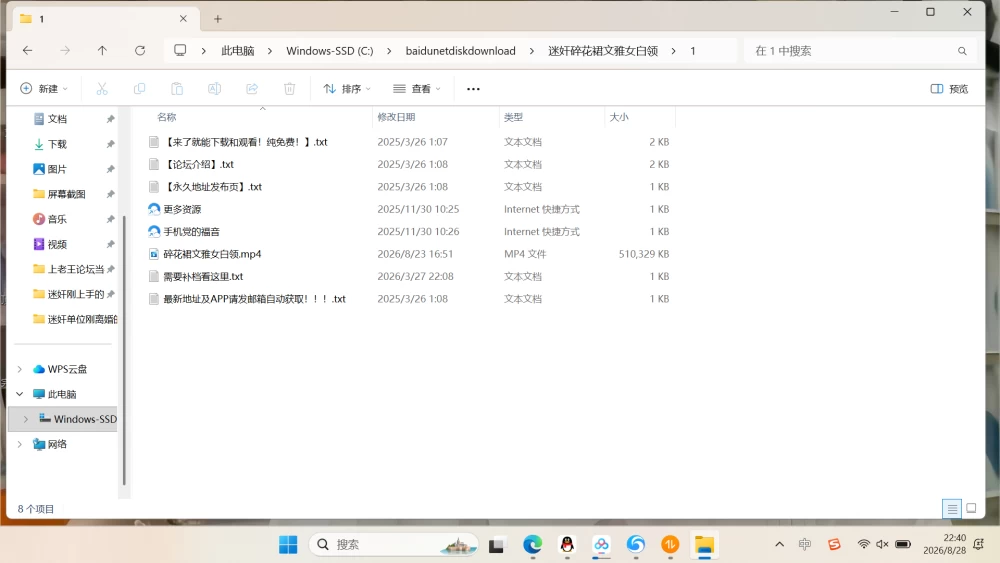This screenshot has height=563, width=1000.
Task: Open the See more ellipsis menu
Action: [473, 89]
